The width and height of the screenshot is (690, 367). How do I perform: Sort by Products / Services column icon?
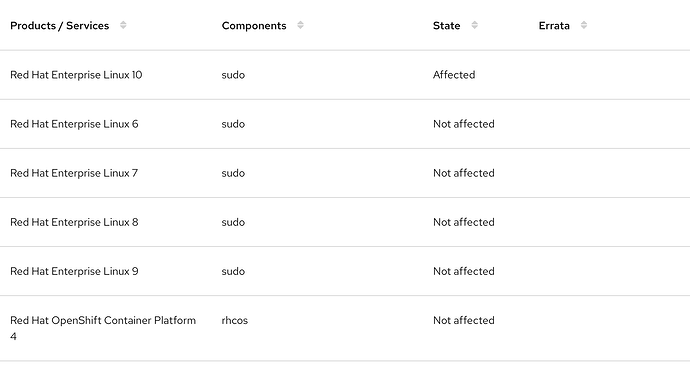coord(123,25)
